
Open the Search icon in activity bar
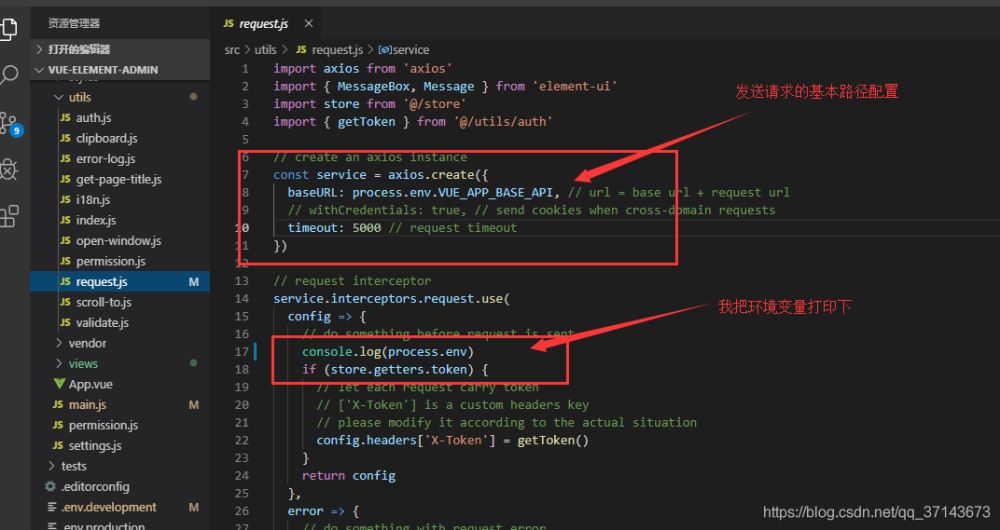coord(10,75)
